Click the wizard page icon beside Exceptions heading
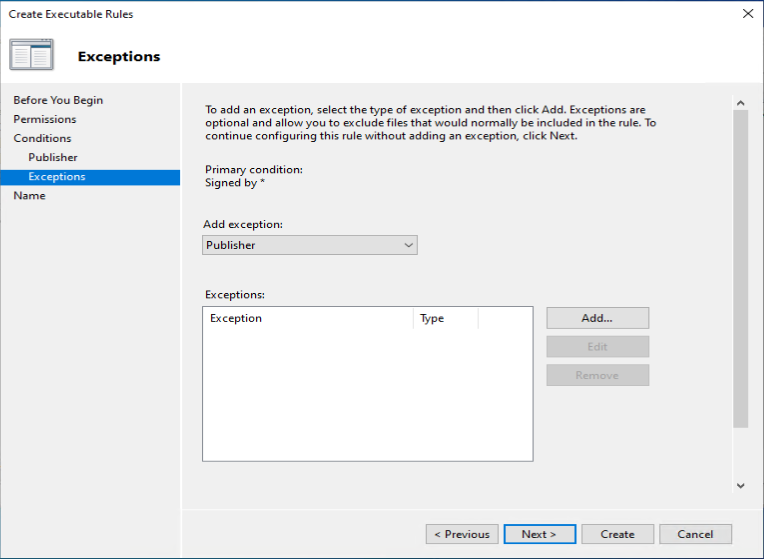Viewport: 764px width, 559px height. (x=31, y=55)
